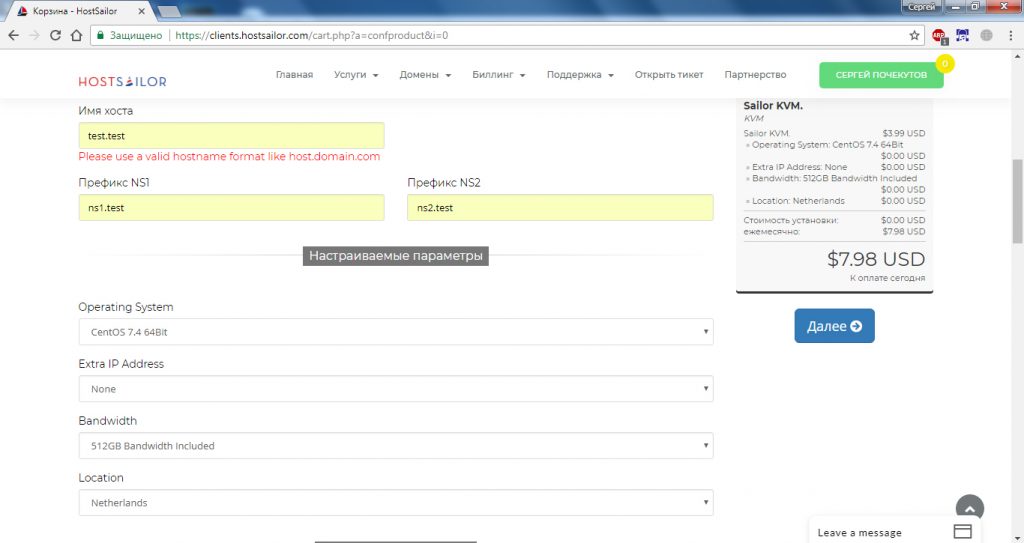
Task: Click the Имя хоста input field
Action: [231, 136]
